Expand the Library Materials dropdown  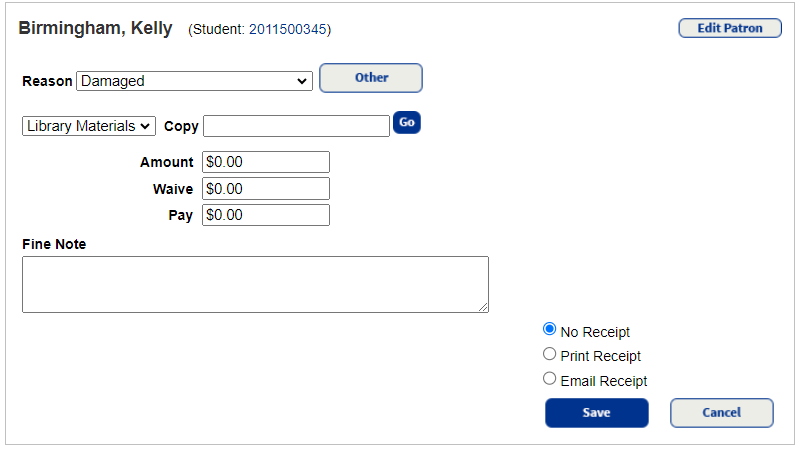tap(89, 126)
